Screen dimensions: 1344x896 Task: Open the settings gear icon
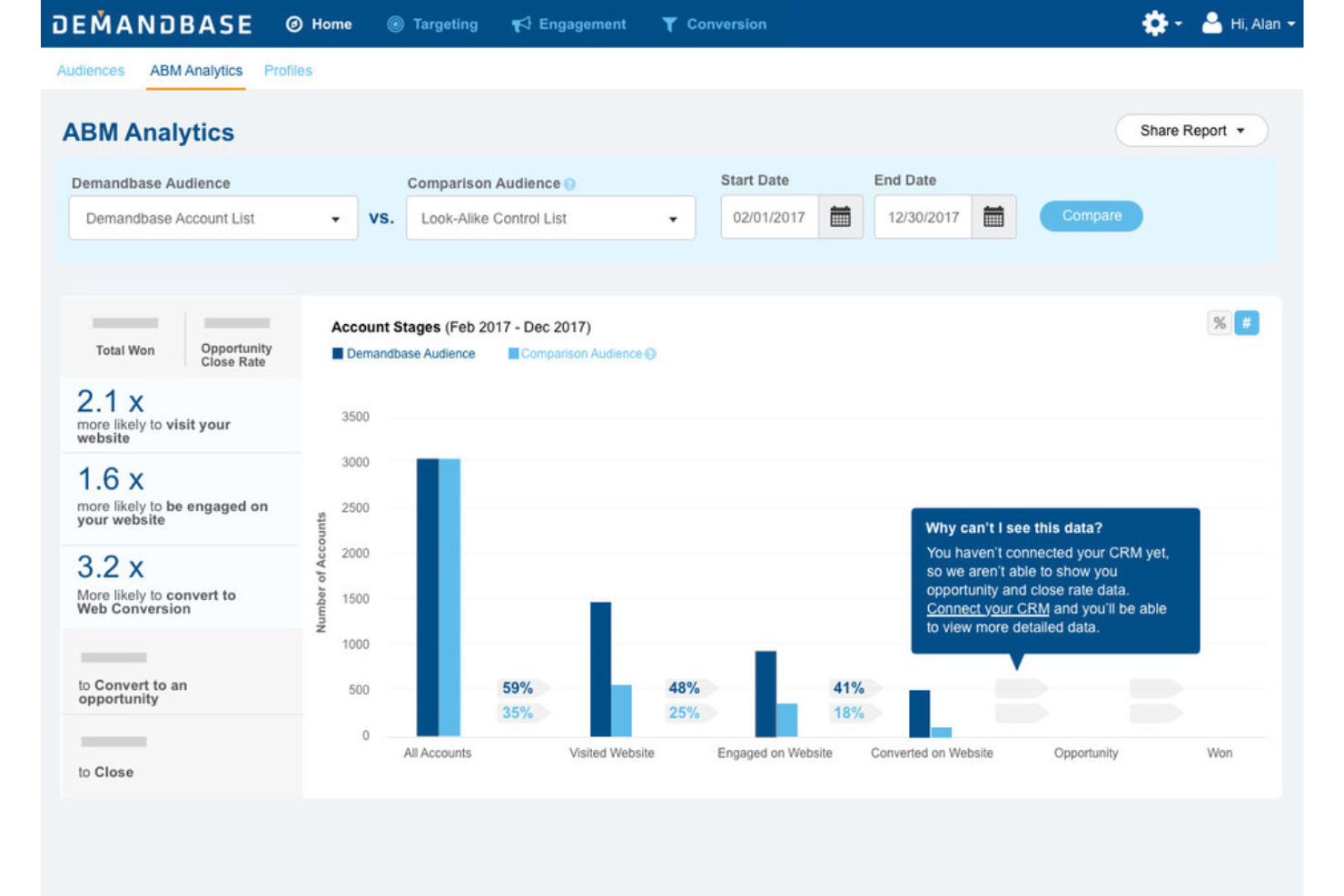1154,23
